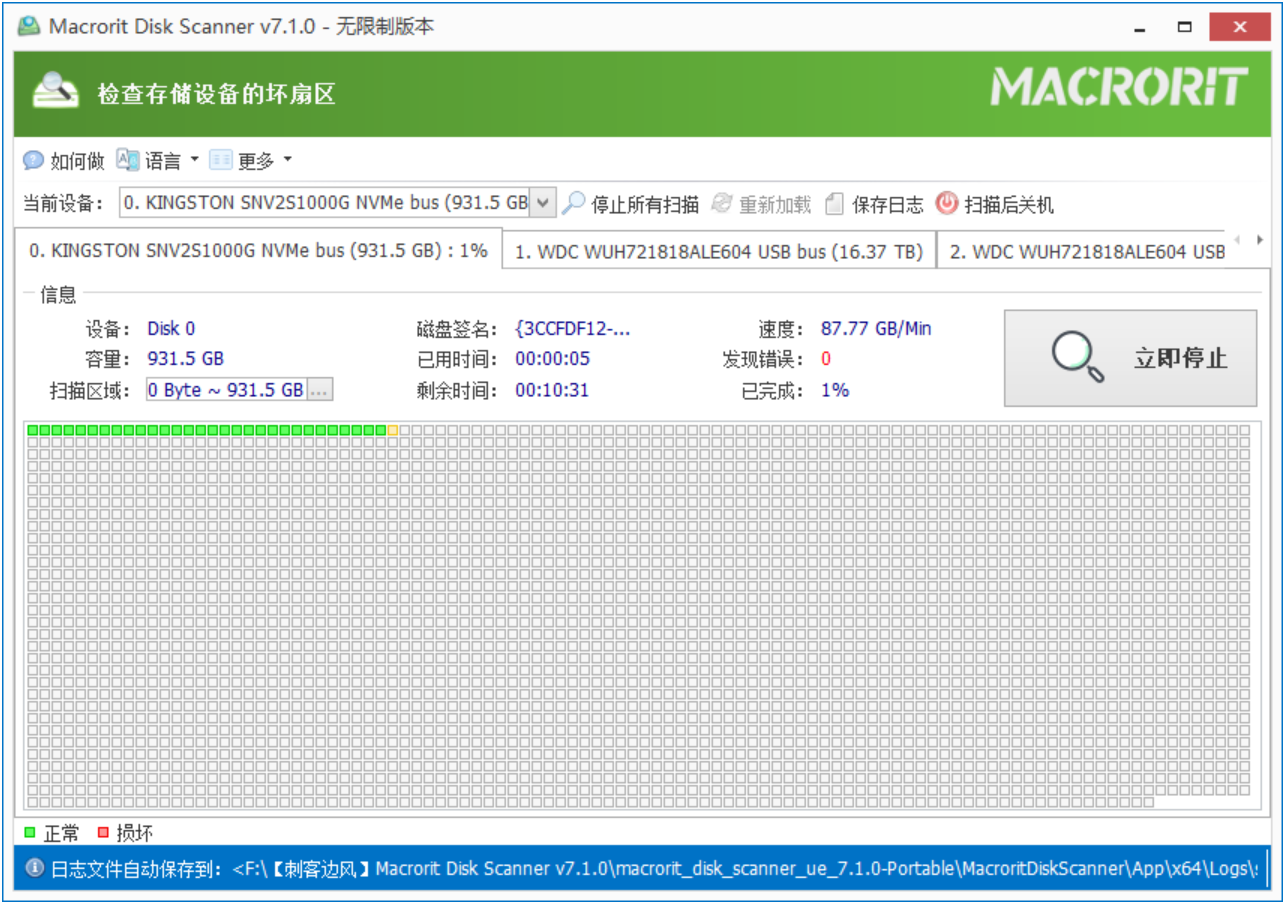
Task: Click the log file path in status bar
Action: 744,868
